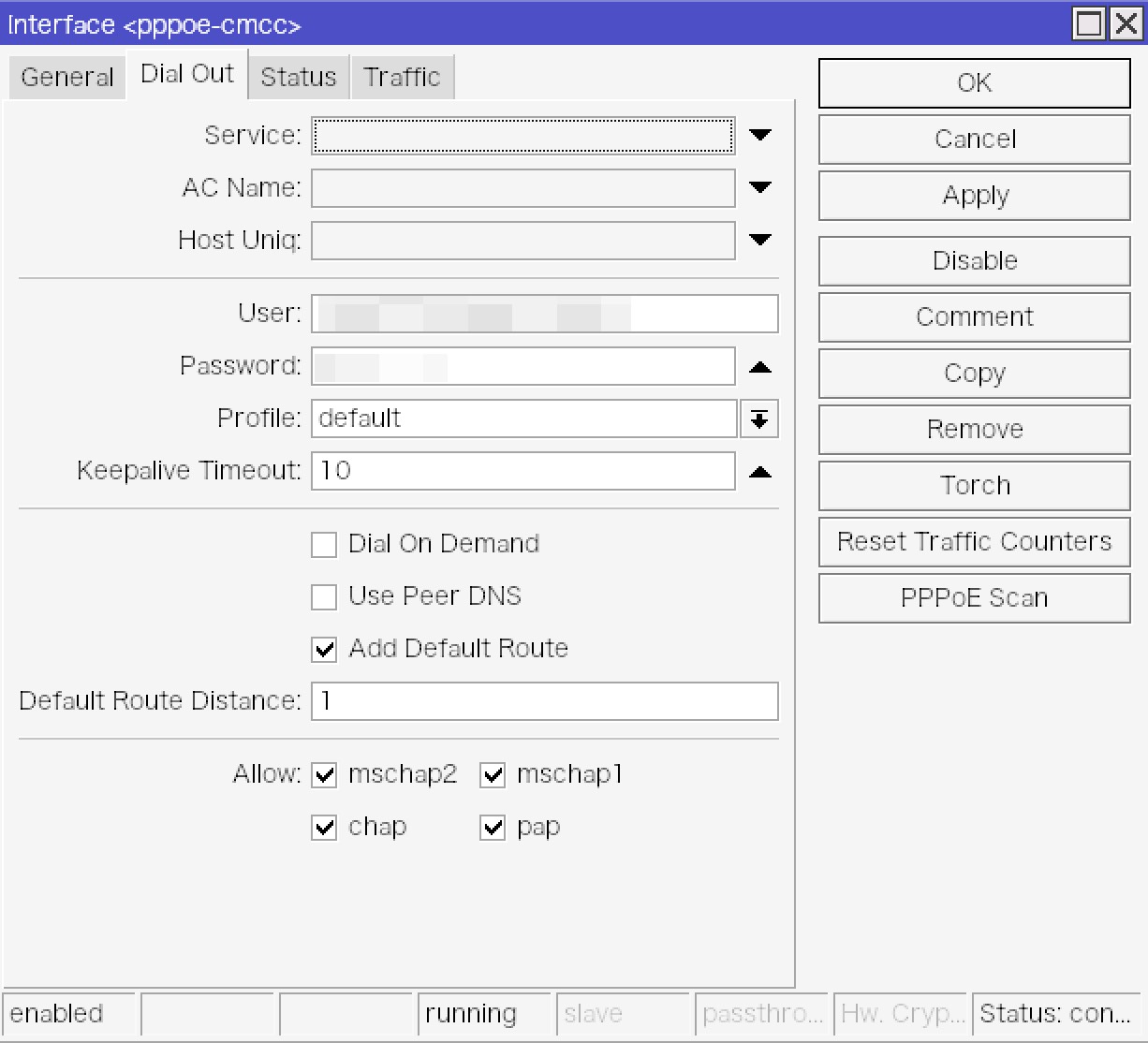Open Torch for this interface

(974, 486)
